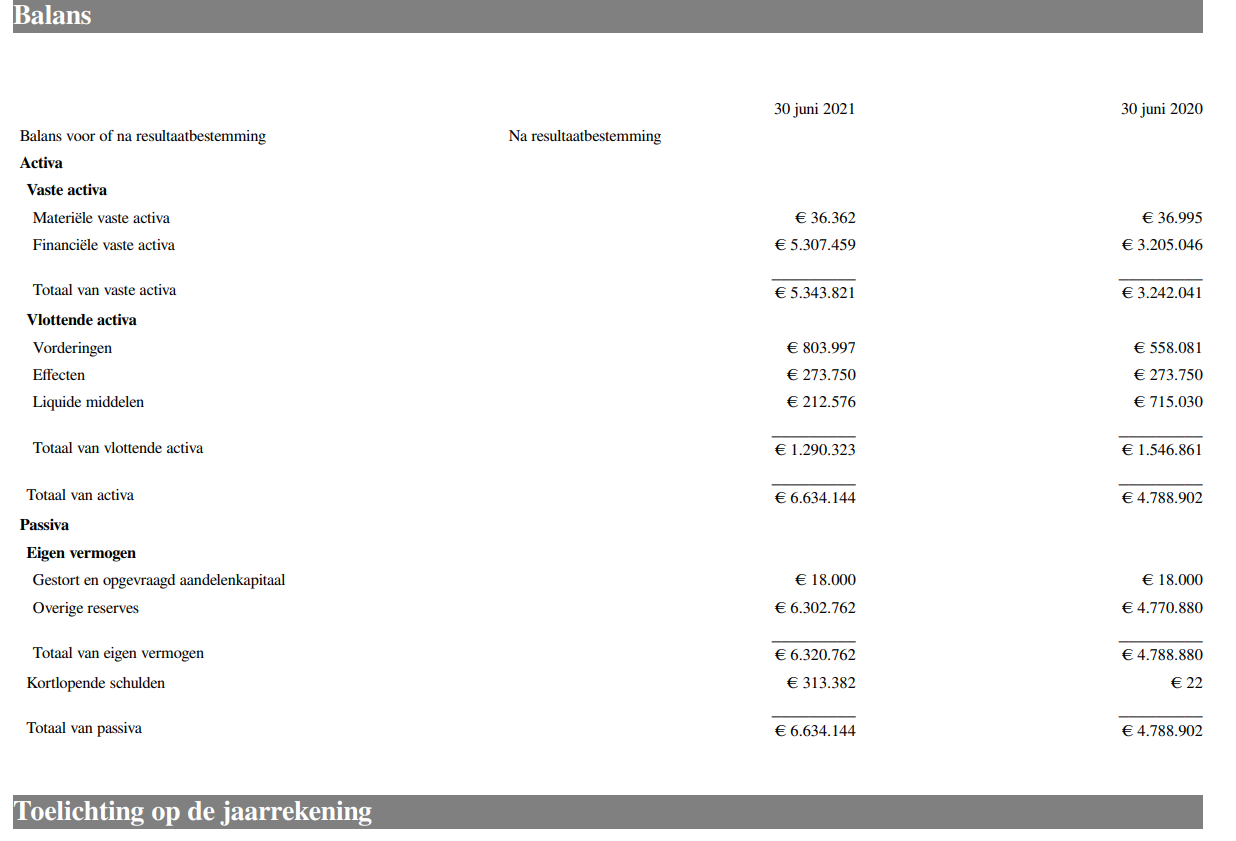Select Liquide middelen amount "€ 715.030"
1236x841 pixels.
[x=1168, y=402]
